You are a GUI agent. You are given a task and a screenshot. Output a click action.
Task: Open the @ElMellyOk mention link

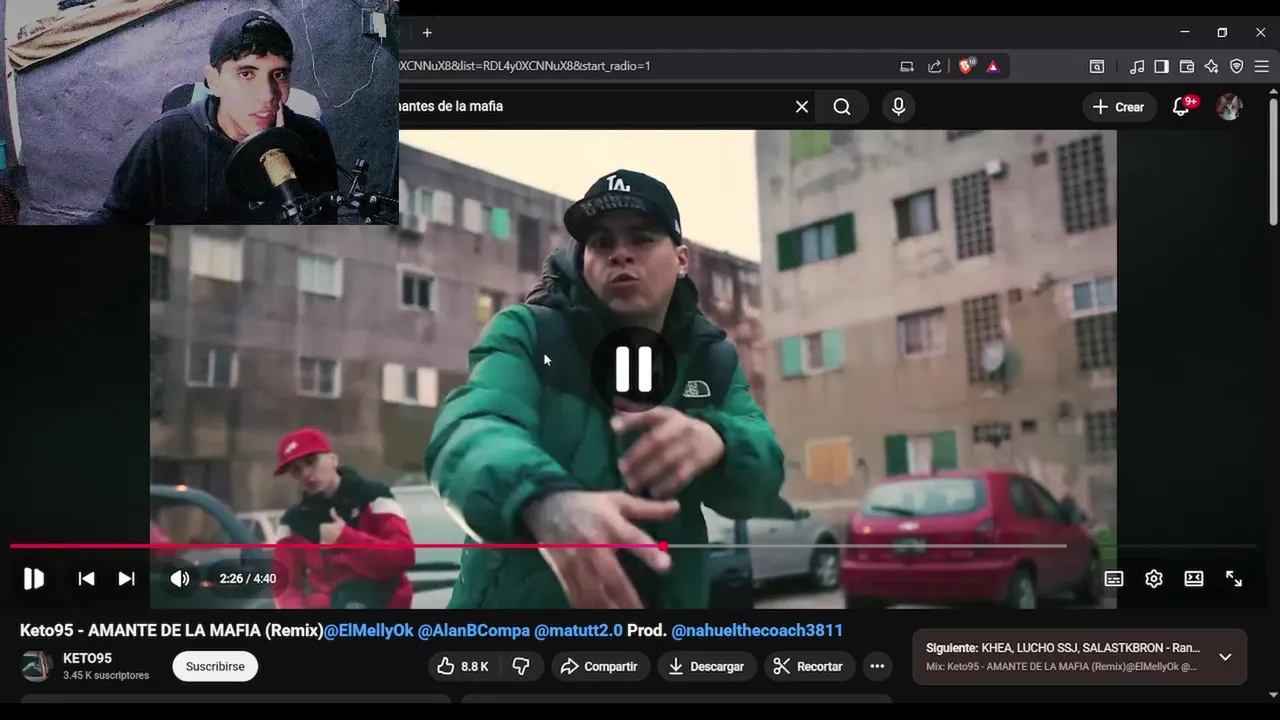368,630
